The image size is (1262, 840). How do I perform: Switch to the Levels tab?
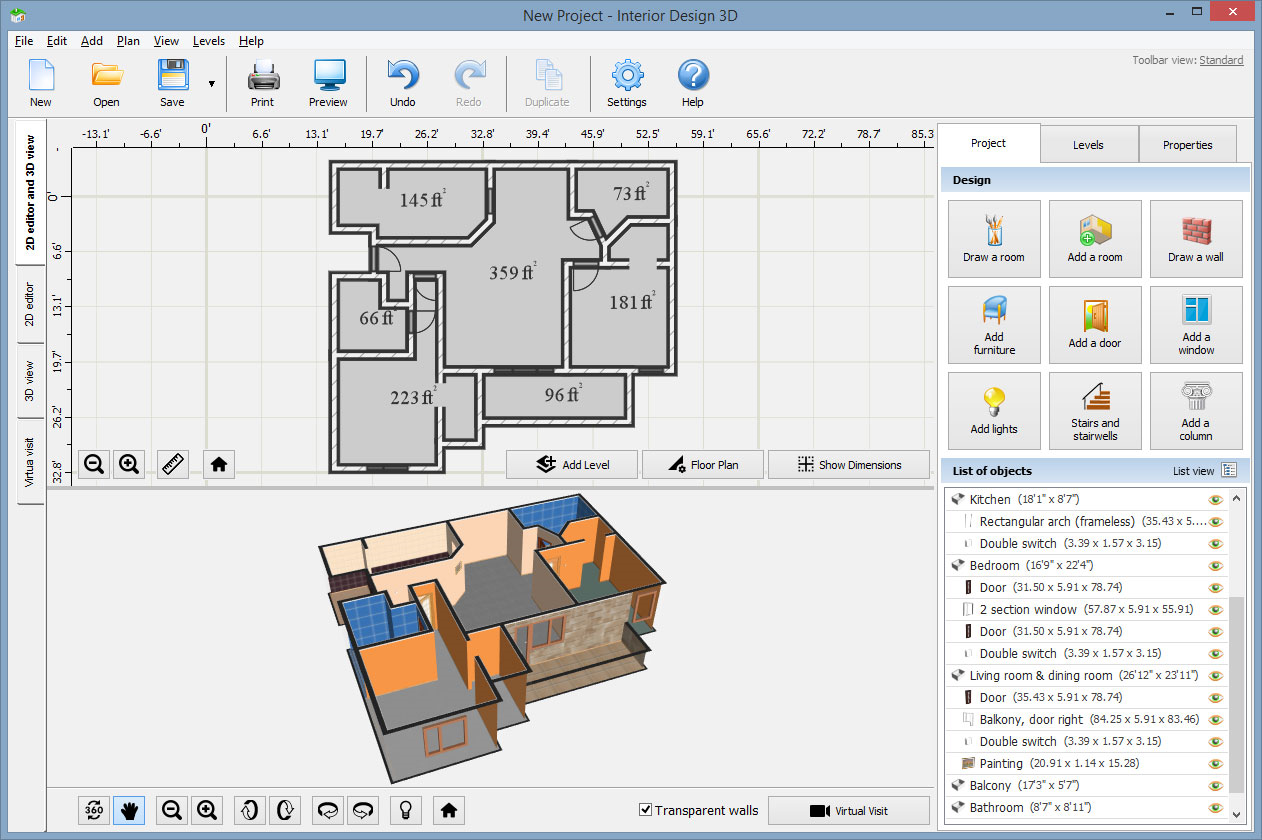click(1089, 143)
